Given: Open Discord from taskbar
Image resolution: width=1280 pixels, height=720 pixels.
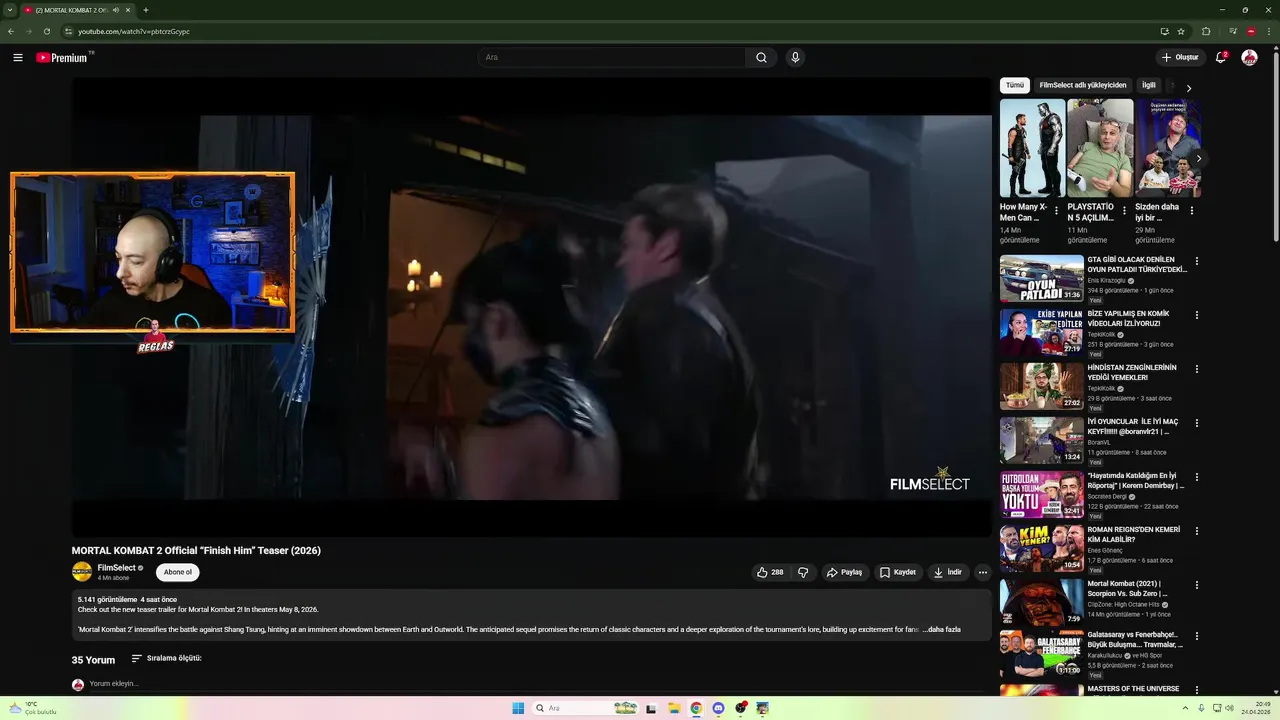Looking at the screenshot, I should coord(718,708).
